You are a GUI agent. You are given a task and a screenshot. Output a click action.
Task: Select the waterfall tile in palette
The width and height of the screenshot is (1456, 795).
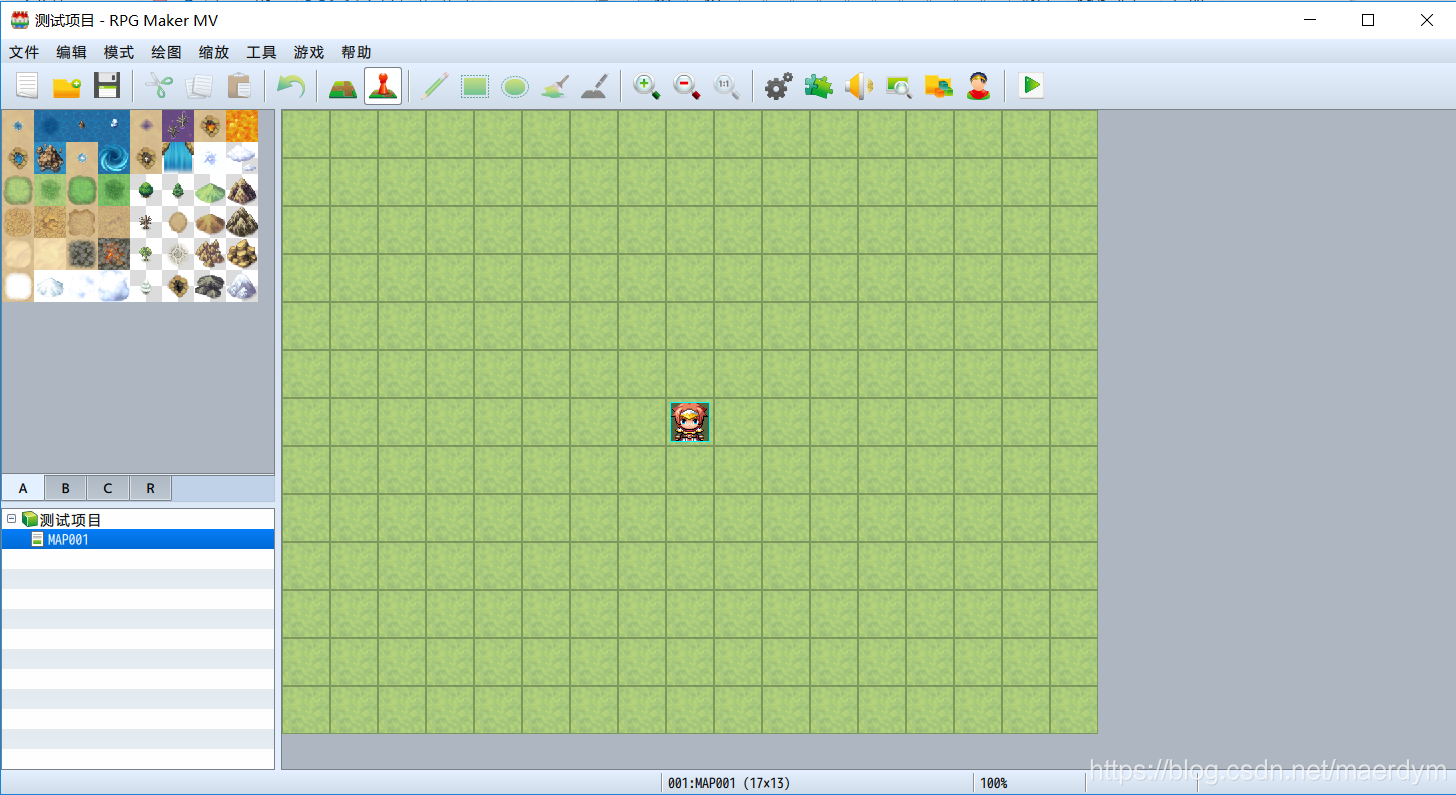(178, 158)
